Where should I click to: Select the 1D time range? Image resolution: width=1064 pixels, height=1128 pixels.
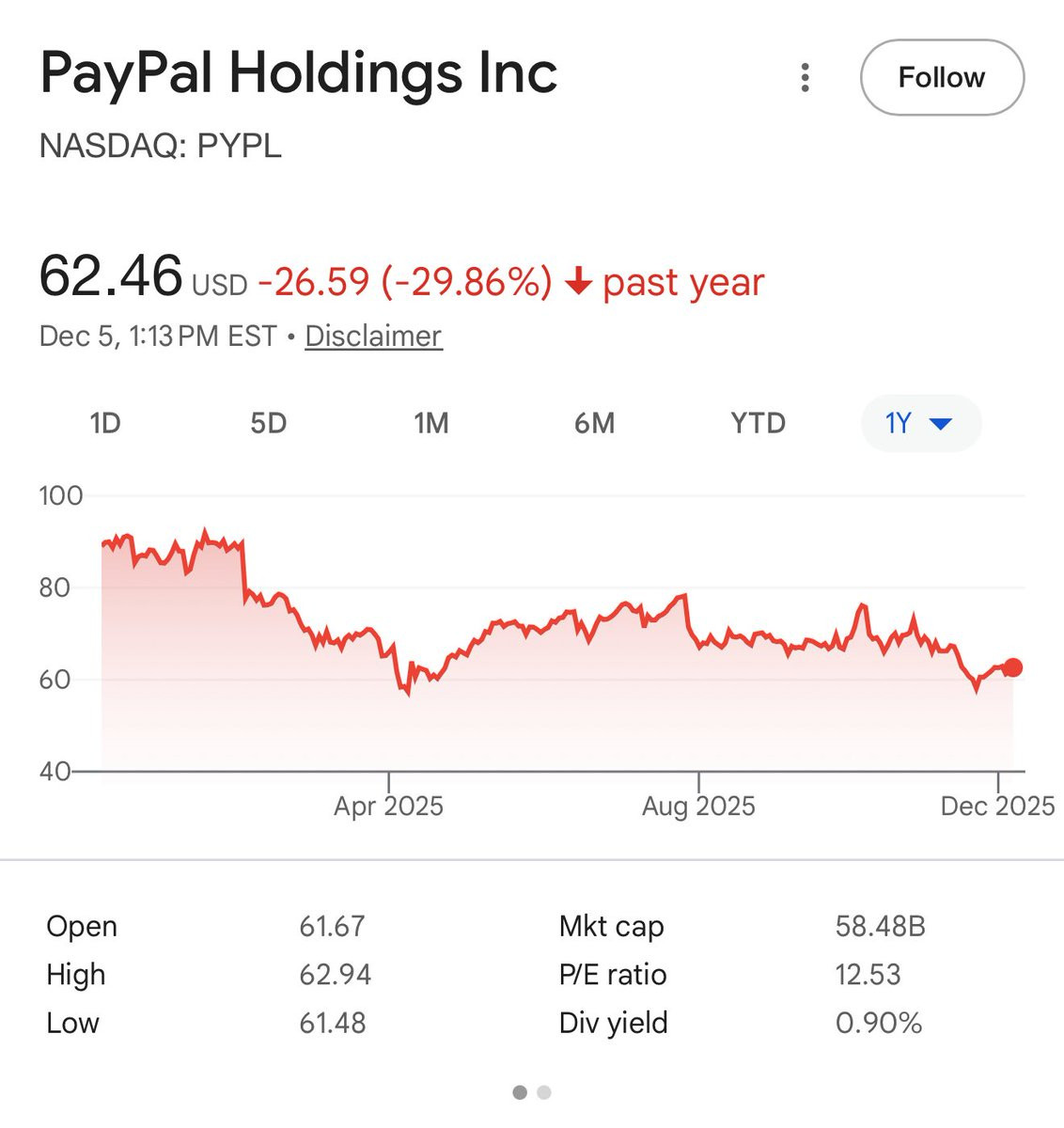pyautogui.click(x=105, y=423)
